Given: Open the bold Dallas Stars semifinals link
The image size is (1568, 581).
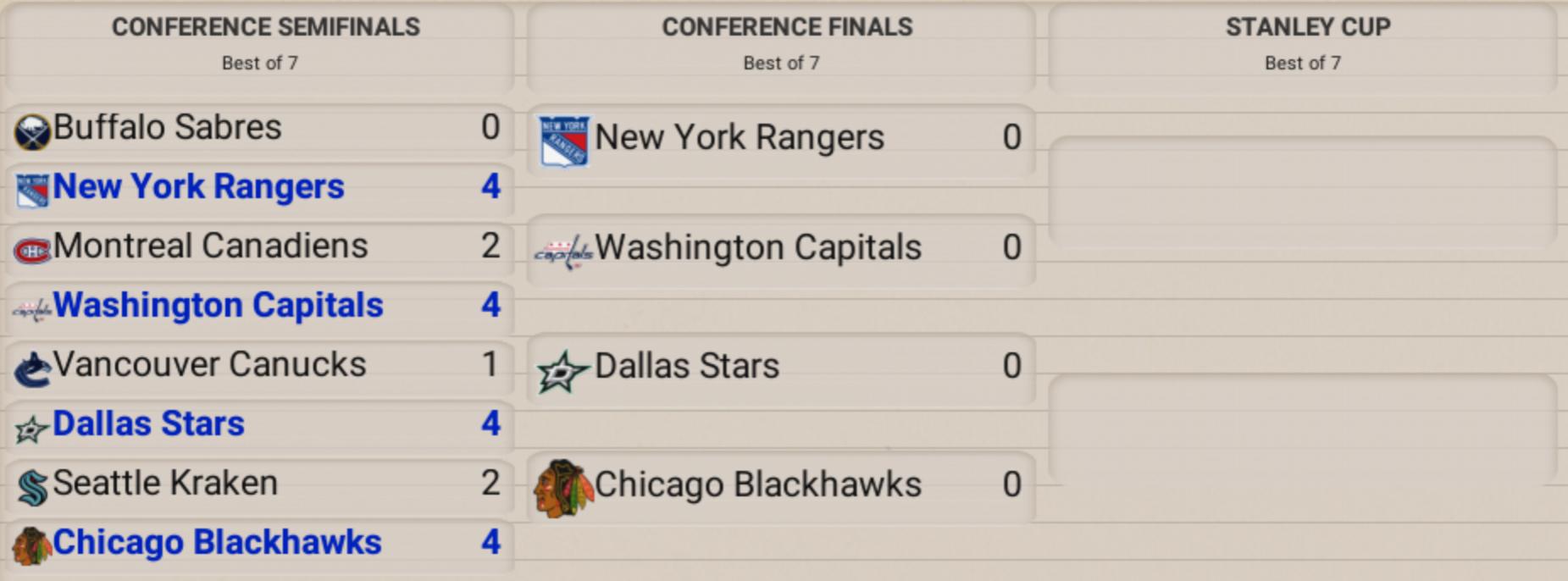Looking at the screenshot, I should [148, 424].
